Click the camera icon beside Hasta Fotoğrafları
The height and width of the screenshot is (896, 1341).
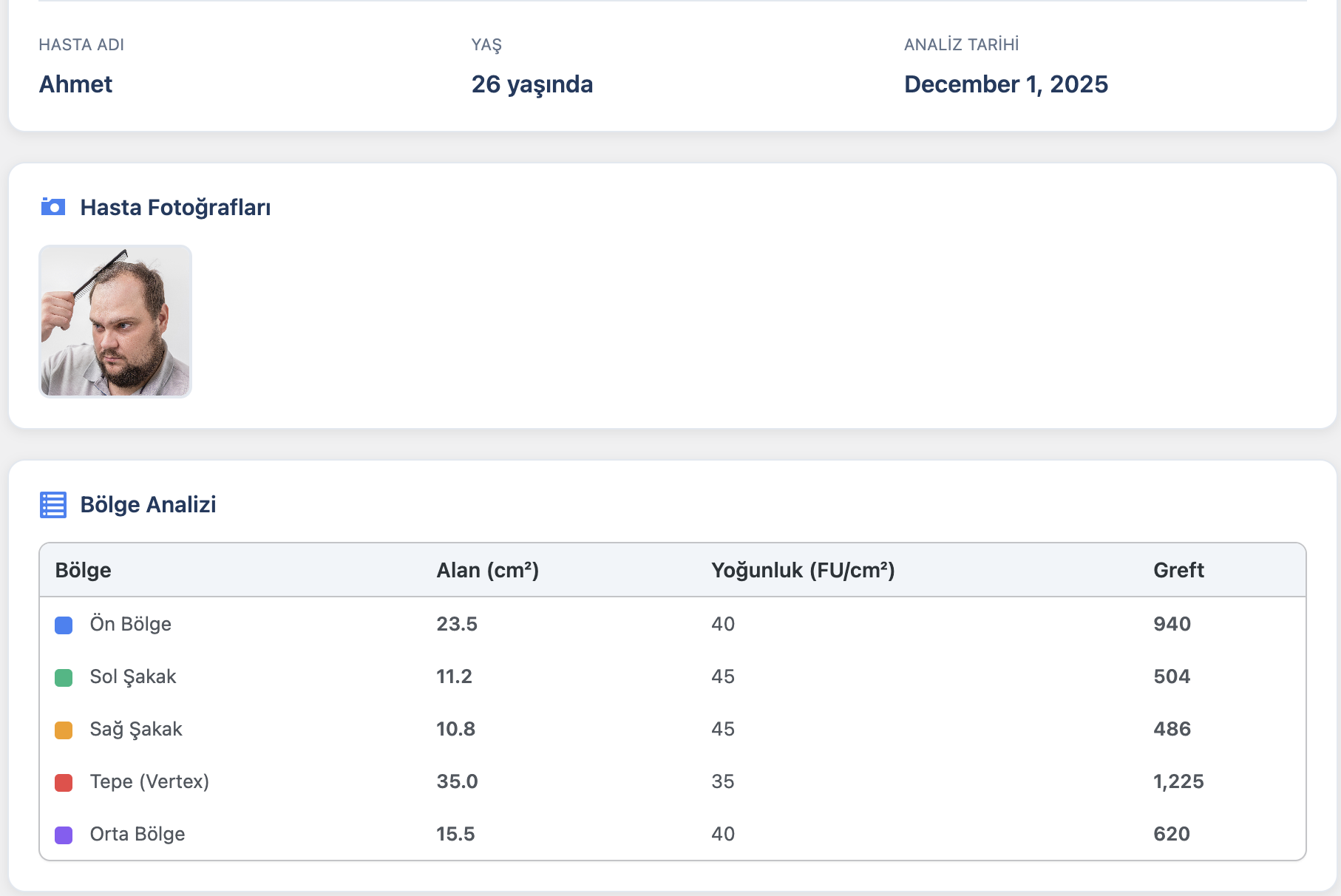tap(52, 207)
